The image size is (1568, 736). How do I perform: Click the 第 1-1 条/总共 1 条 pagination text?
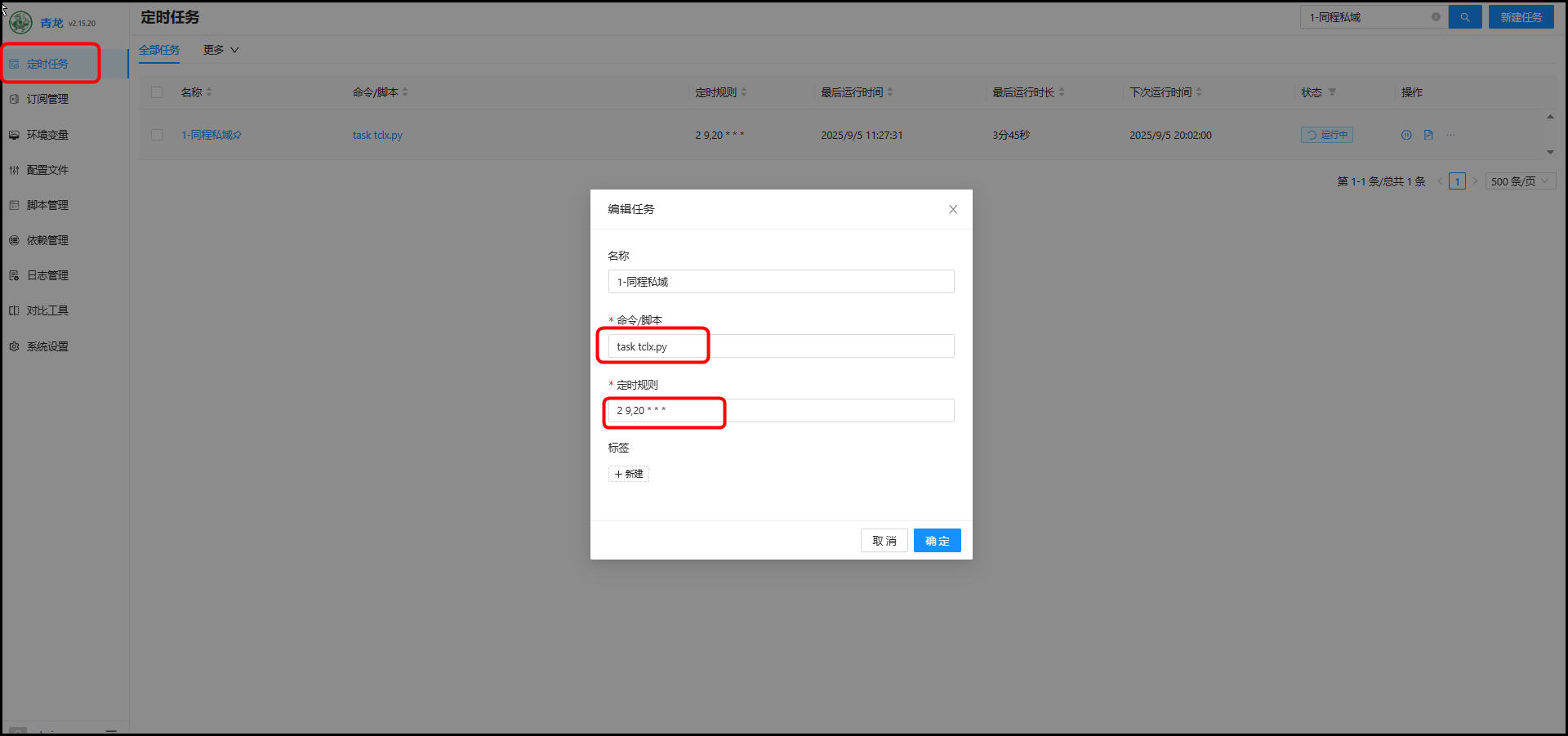pos(1381,181)
